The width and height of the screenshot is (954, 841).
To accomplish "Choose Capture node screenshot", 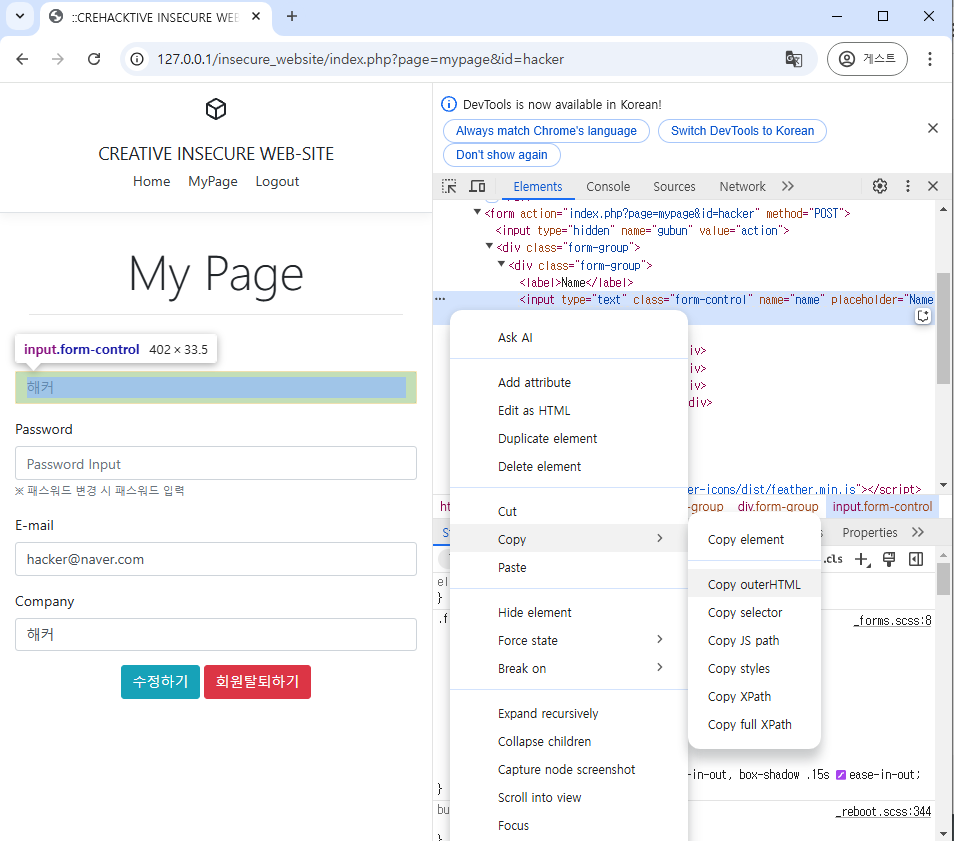I will pyautogui.click(x=569, y=770).
